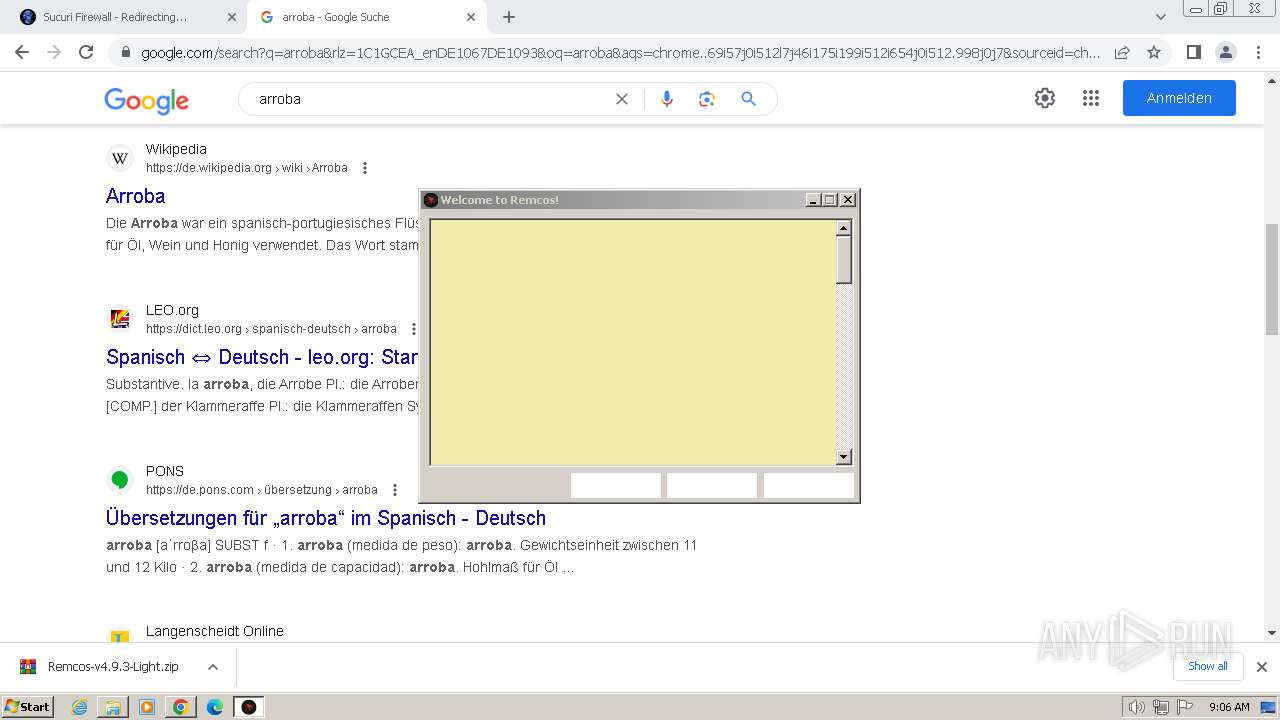Screen dimensions: 1280x720
Task: Open a new browser tab
Action: click(509, 17)
